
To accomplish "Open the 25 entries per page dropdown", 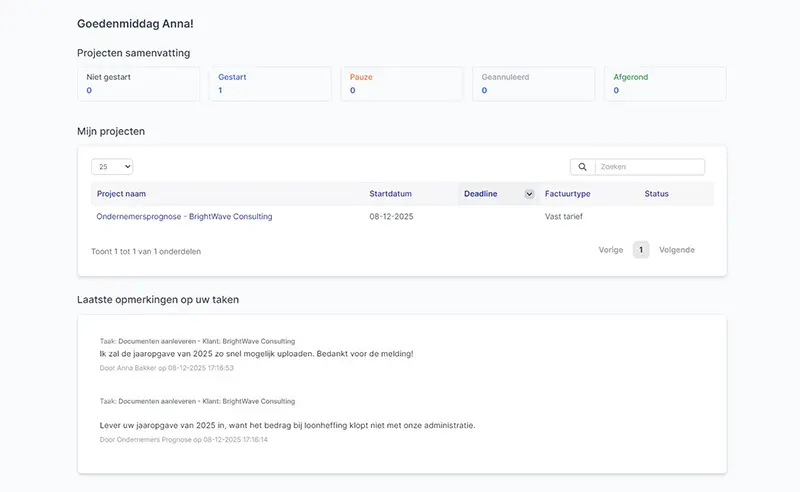I will click(x=112, y=167).
